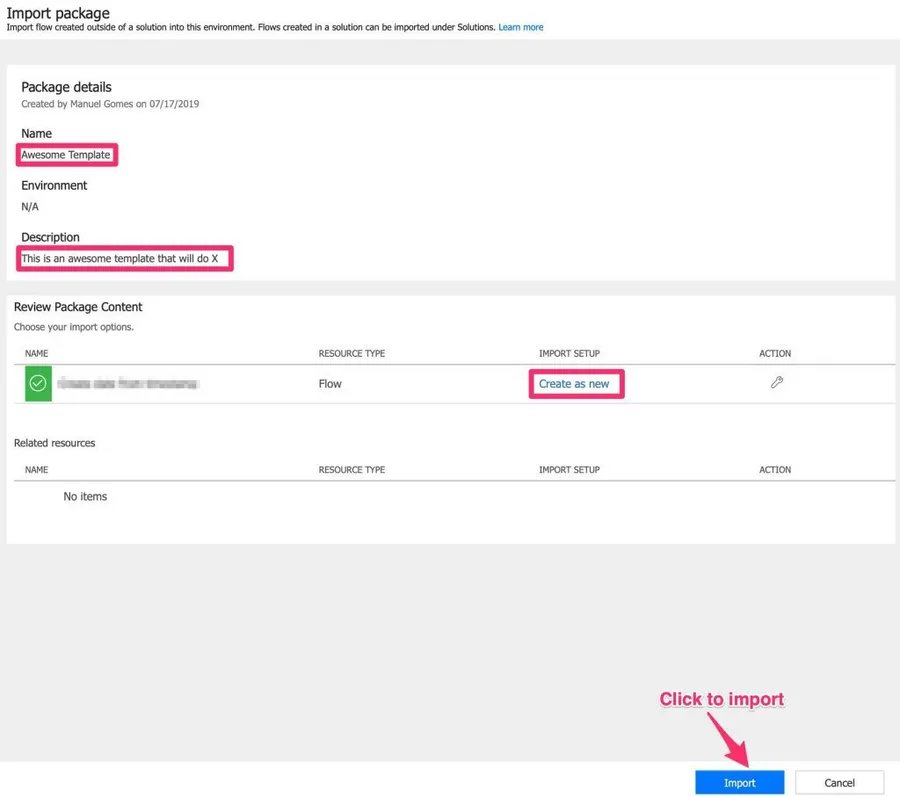Click the 'Flow' resource type cell
The height and width of the screenshot is (797, 900).
point(330,384)
